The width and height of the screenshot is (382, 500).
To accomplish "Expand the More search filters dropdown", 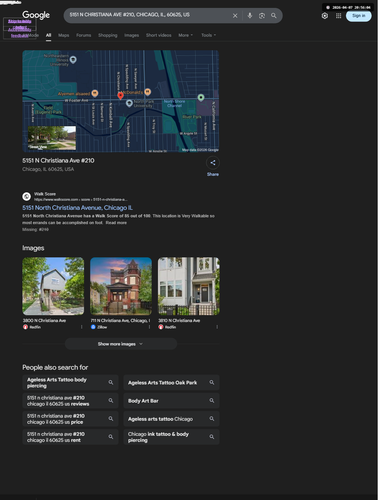I will tap(187, 35).
